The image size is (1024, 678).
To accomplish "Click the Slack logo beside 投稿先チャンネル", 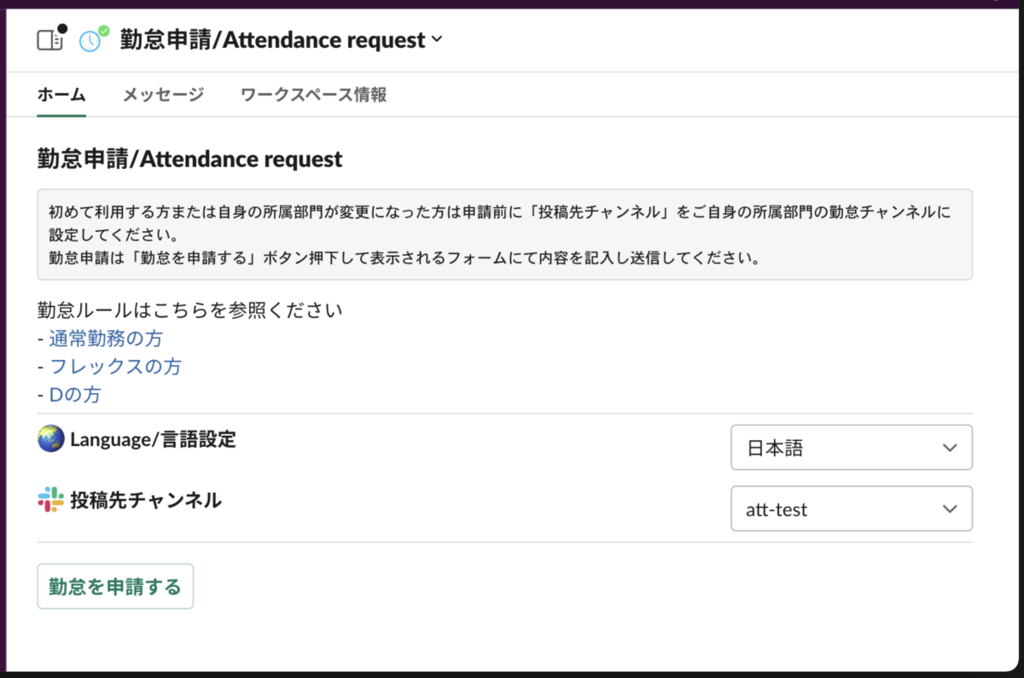I will point(51,500).
